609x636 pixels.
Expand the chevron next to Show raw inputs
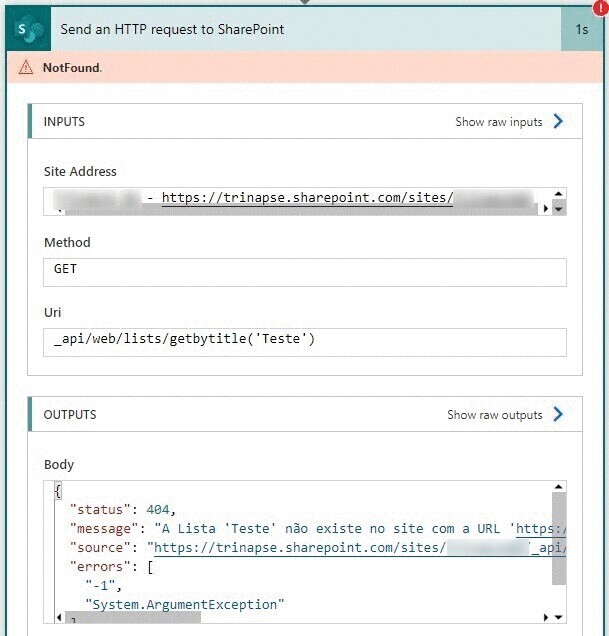(x=558, y=122)
